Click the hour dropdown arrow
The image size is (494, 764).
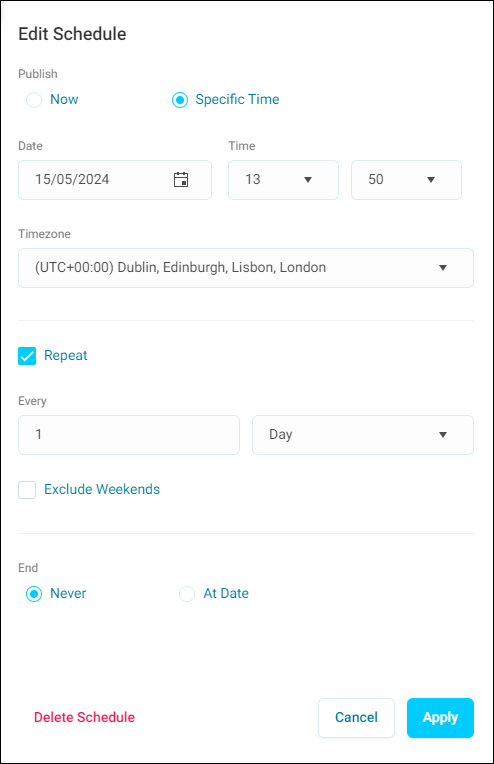(x=308, y=180)
